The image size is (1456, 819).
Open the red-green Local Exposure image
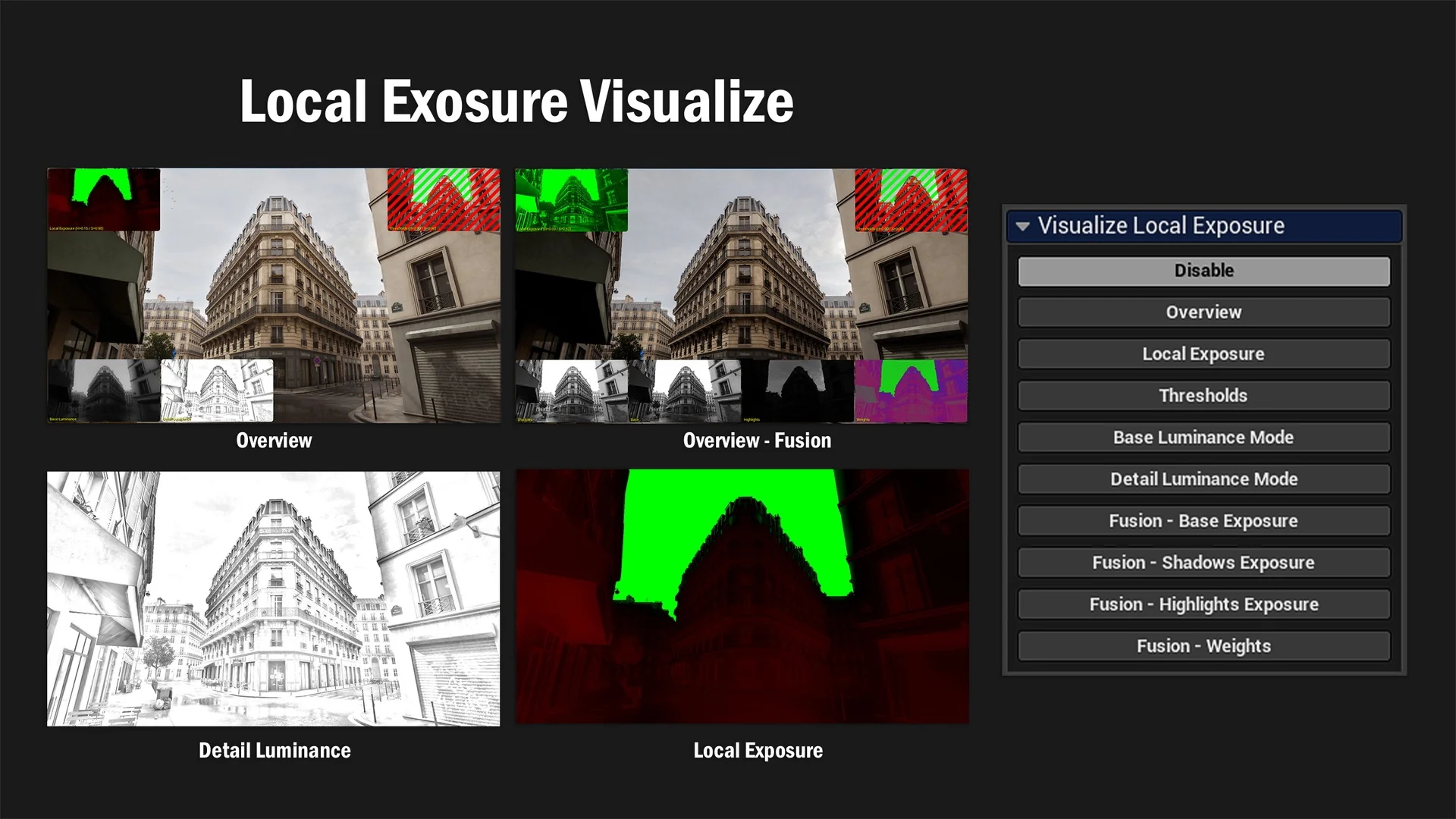(x=742, y=597)
